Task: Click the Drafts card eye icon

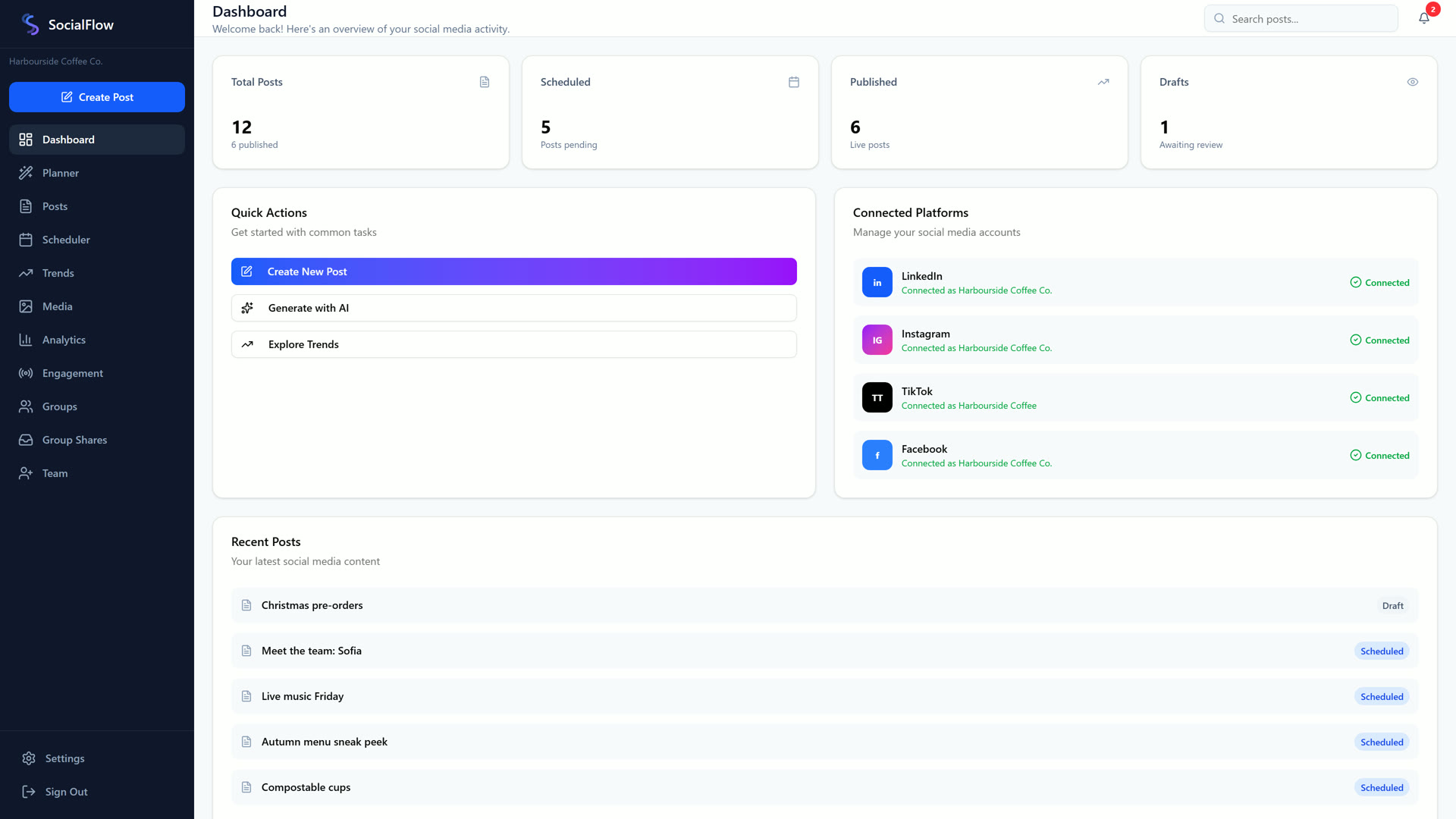Action: [x=1413, y=82]
